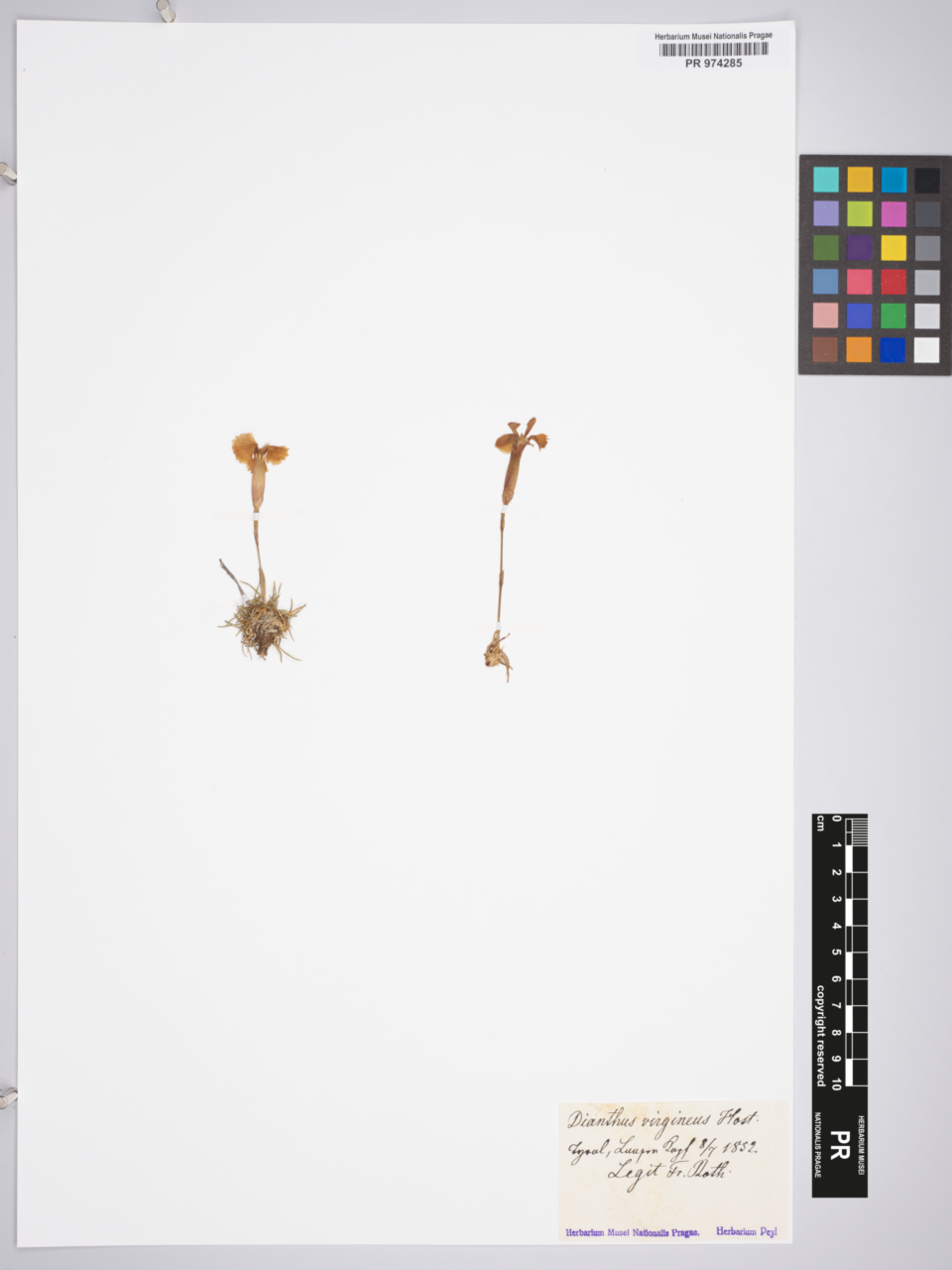The image size is (952, 1270).
Task: Select the white swatch at the chart's bottom right
Action: click(x=927, y=349)
